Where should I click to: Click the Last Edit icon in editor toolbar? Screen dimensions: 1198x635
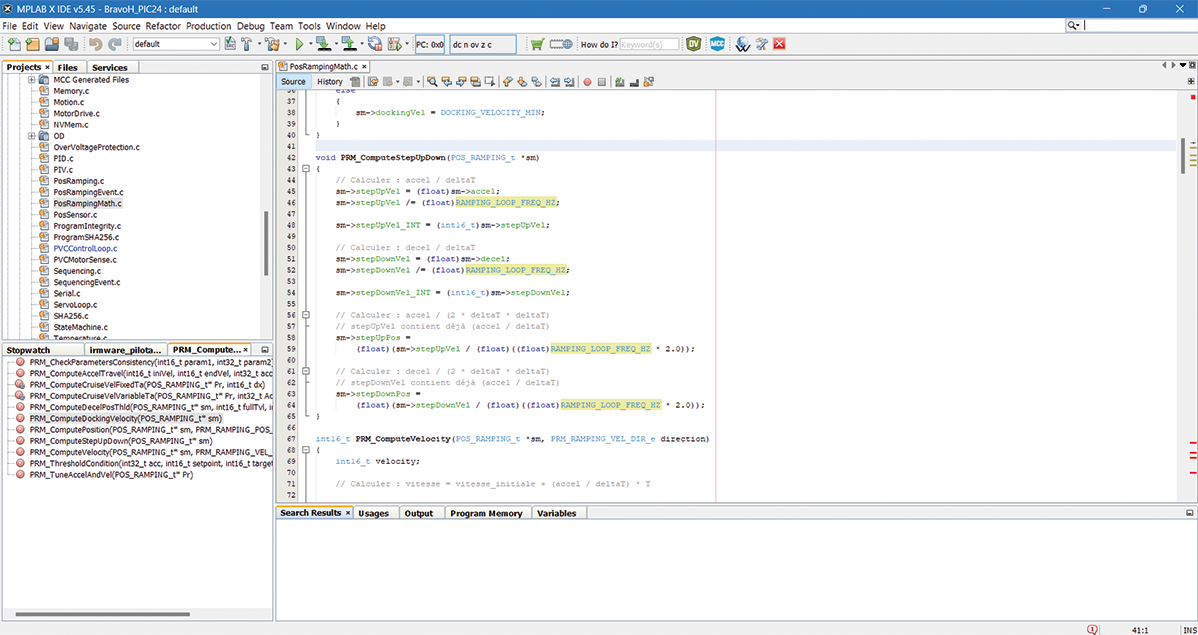coord(373,82)
